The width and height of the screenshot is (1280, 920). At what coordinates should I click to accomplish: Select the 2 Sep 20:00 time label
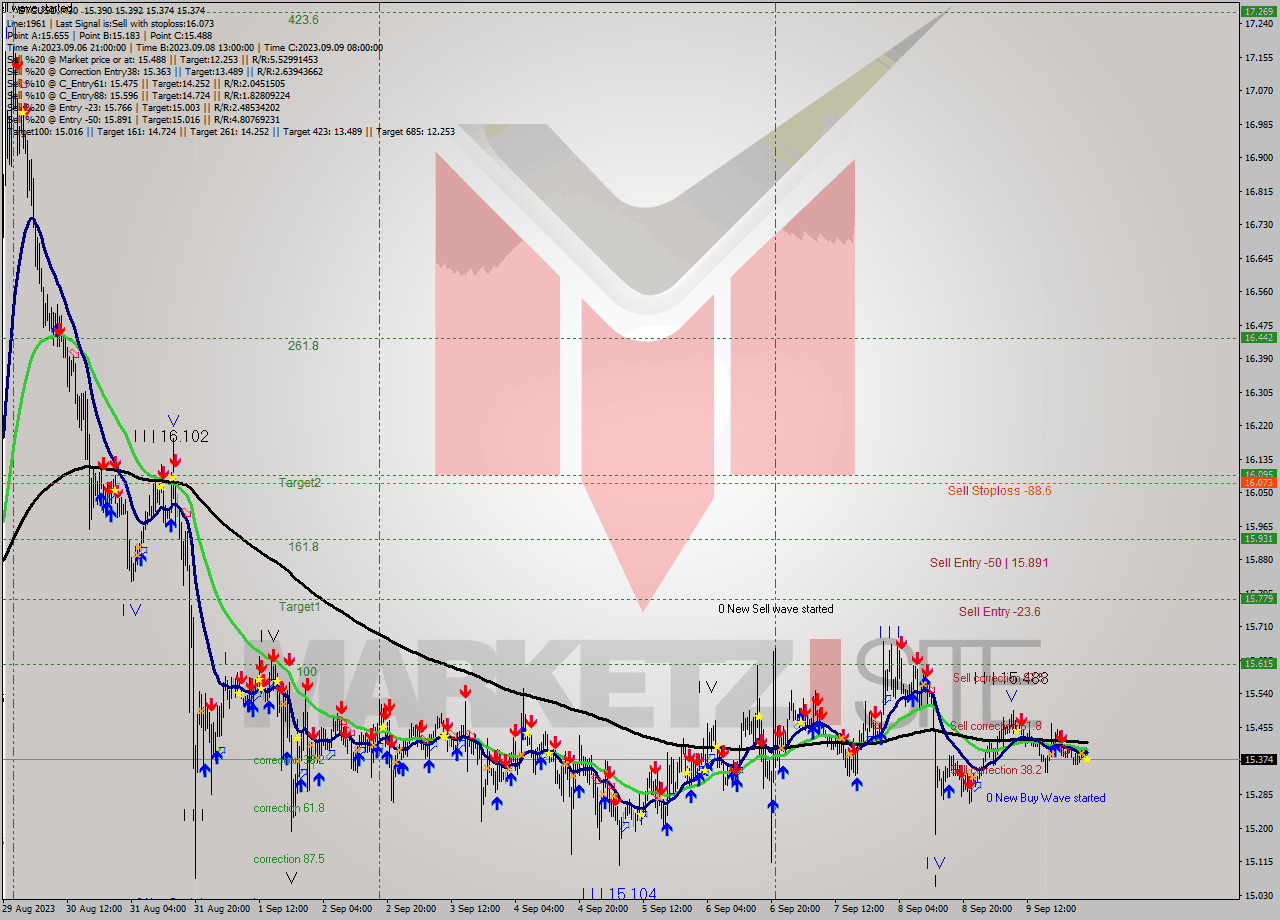coord(410,909)
